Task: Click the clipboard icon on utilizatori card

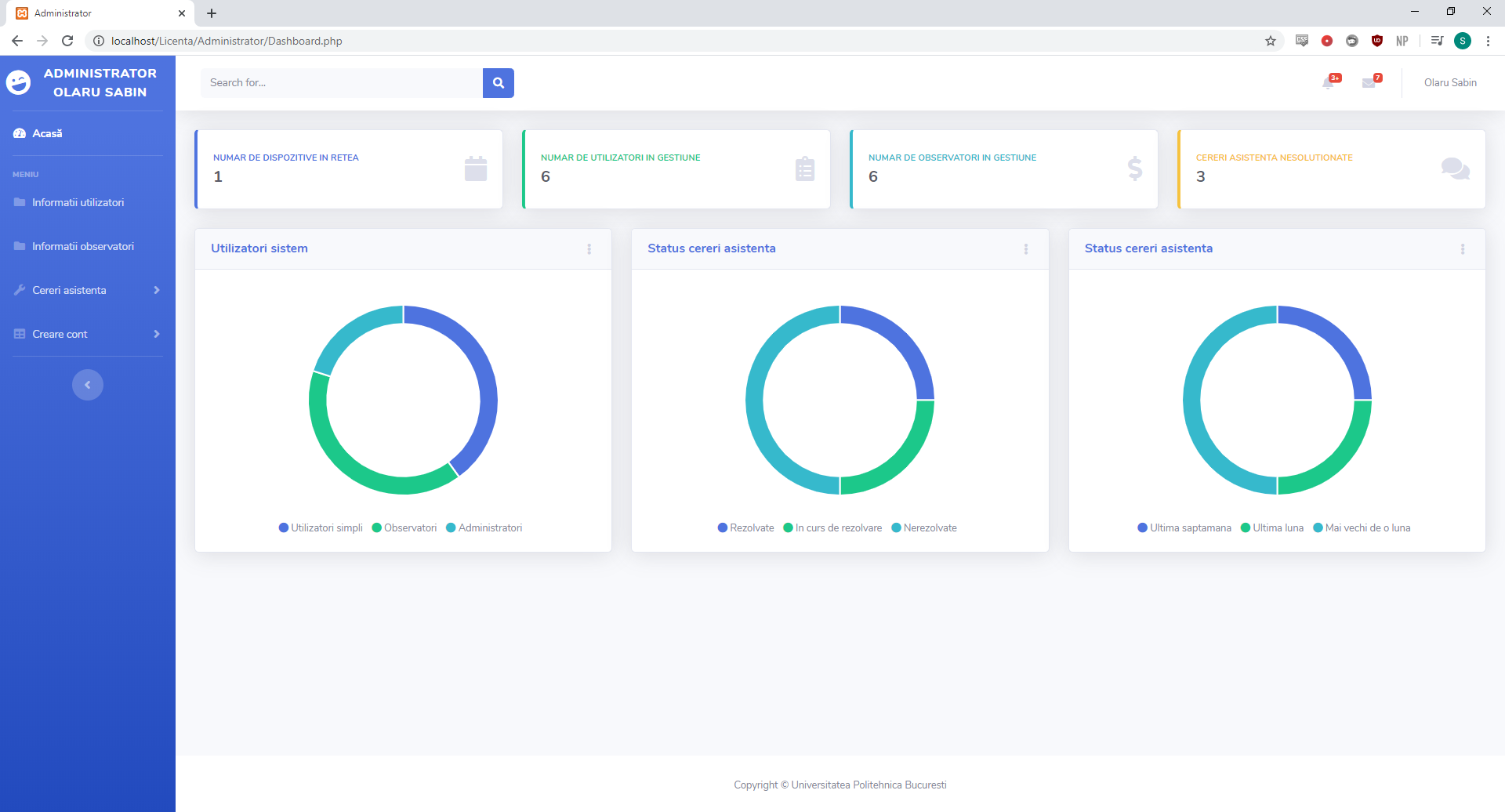Action: (x=804, y=169)
